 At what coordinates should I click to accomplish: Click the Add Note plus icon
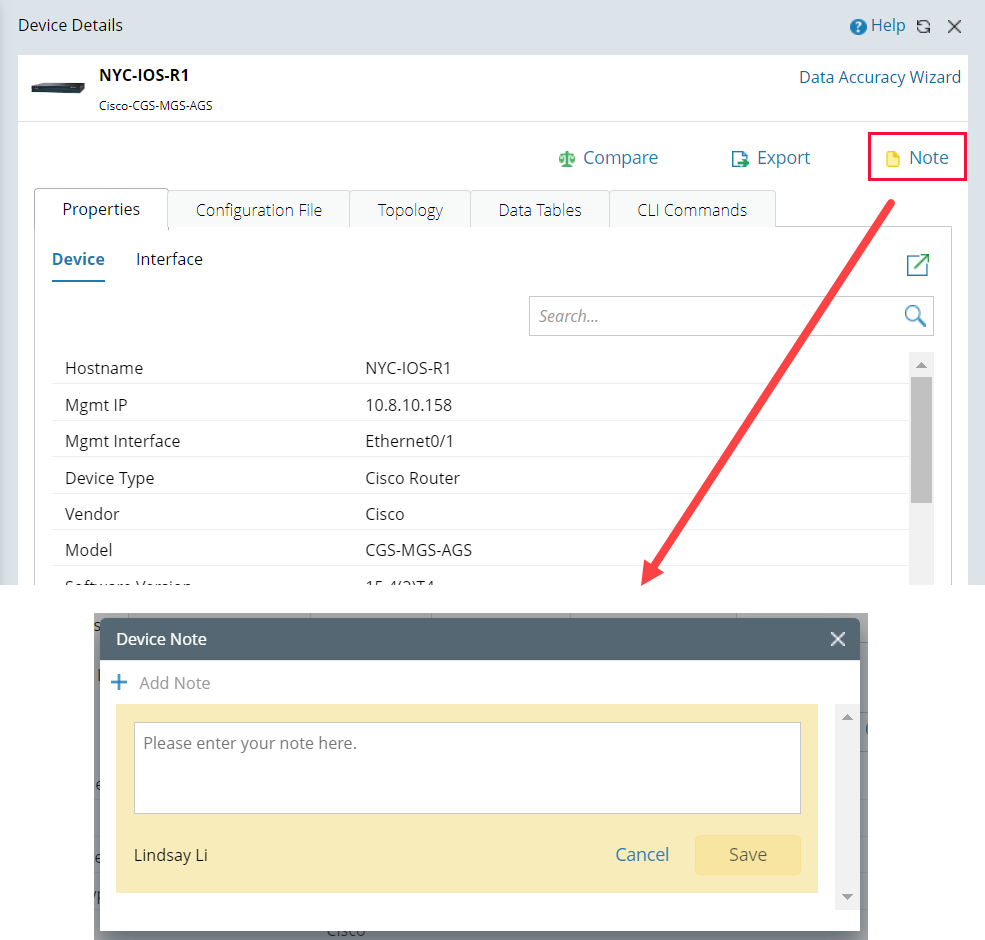pyautogui.click(x=120, y=682)
